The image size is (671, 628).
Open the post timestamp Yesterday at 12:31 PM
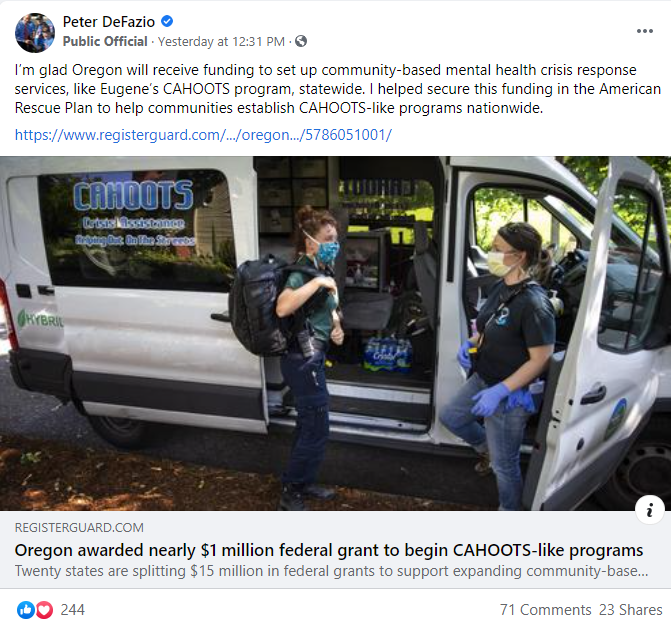(x=221, y=41)
